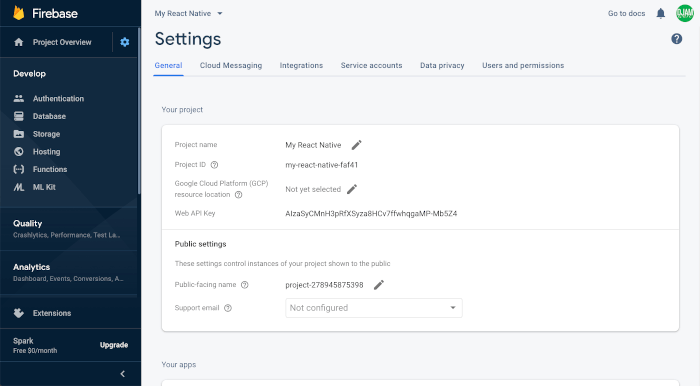Click the Upgrade plan button

(x=114, y=345)
